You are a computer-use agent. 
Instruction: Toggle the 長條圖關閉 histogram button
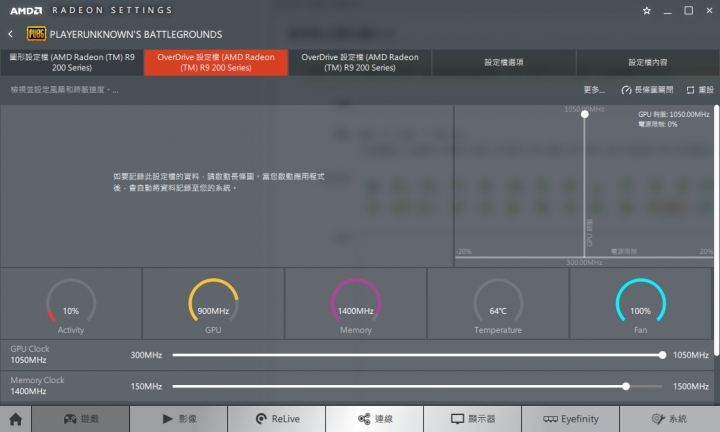pos(647,90)
